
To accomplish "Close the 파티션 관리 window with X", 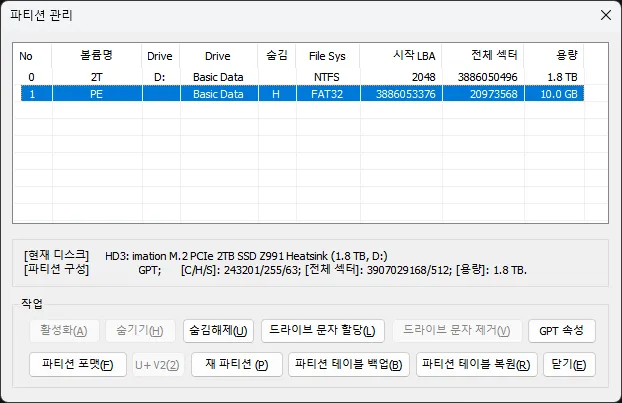I will coord(604,15).
